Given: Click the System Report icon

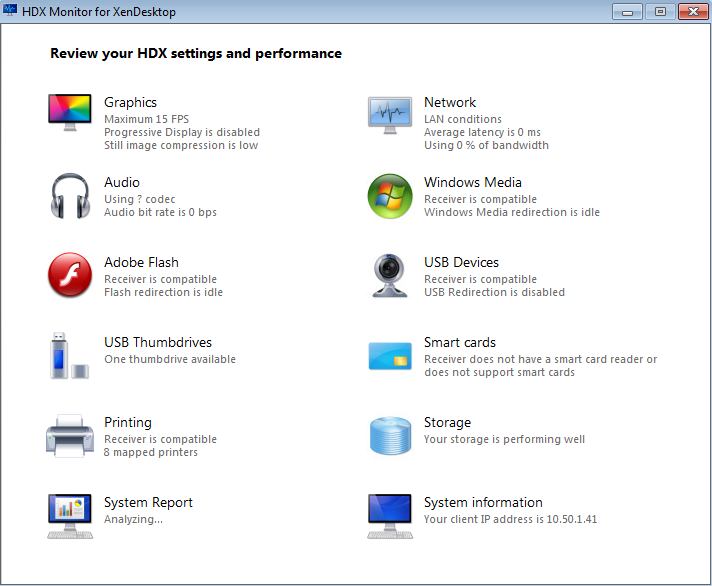Looking at the screenshot, I should point(70,516).
